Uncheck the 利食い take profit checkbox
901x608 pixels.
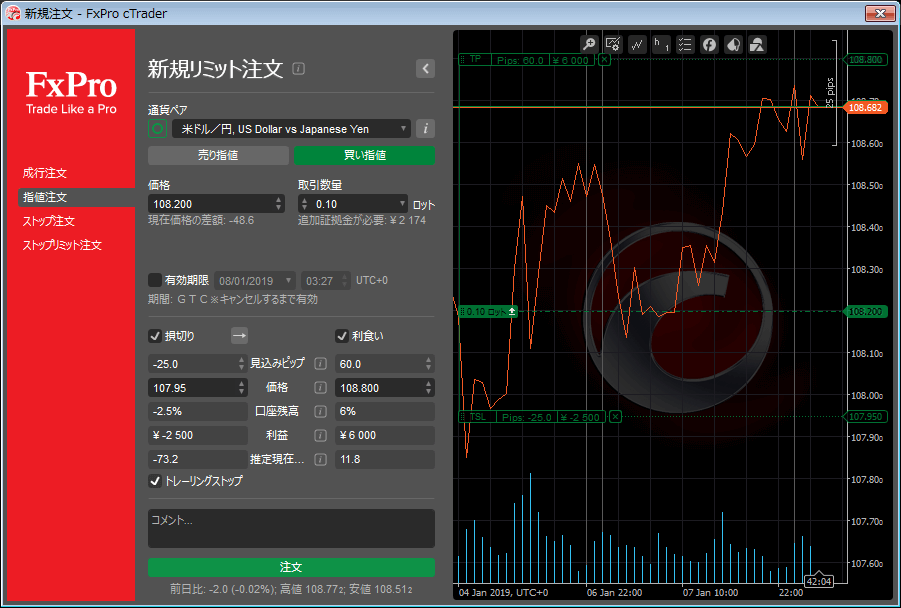[x=342, y=336]
